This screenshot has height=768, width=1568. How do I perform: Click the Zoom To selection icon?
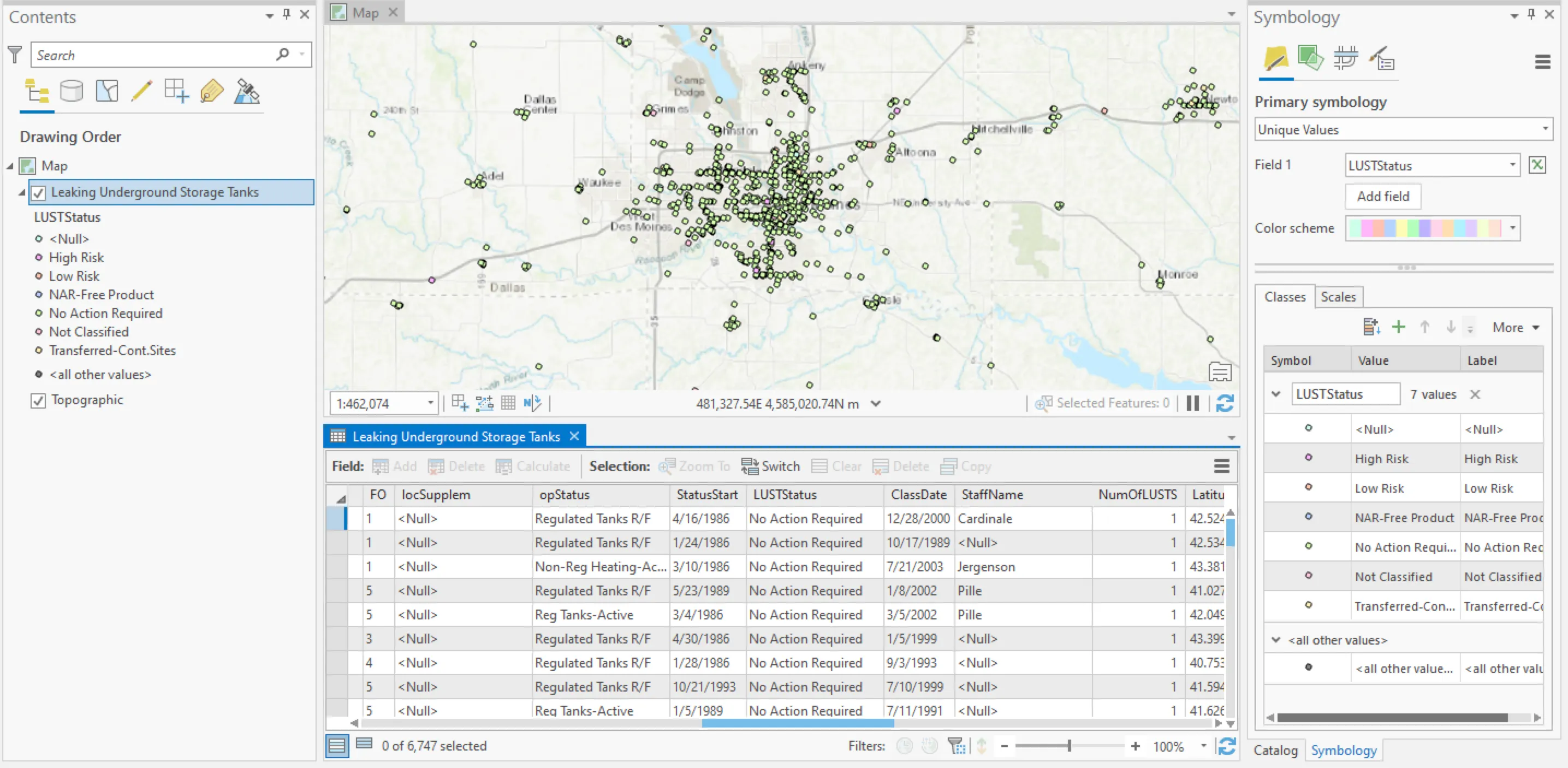(694, 466)
